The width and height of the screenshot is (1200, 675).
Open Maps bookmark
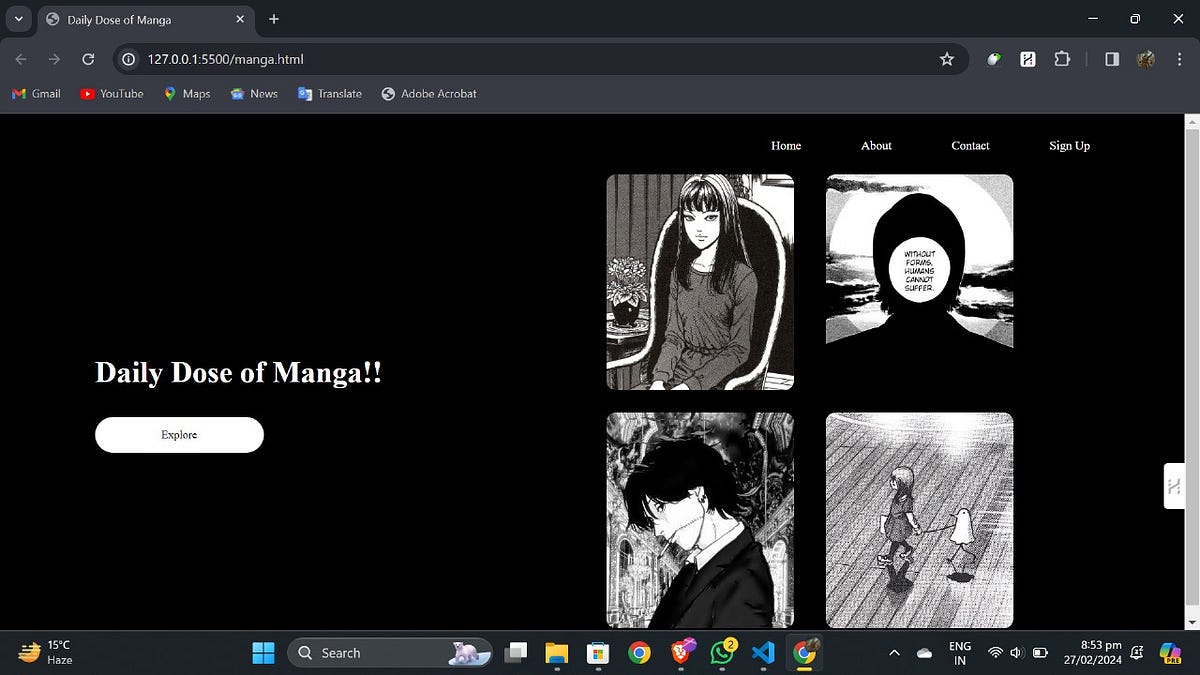(x=187, y=93)
